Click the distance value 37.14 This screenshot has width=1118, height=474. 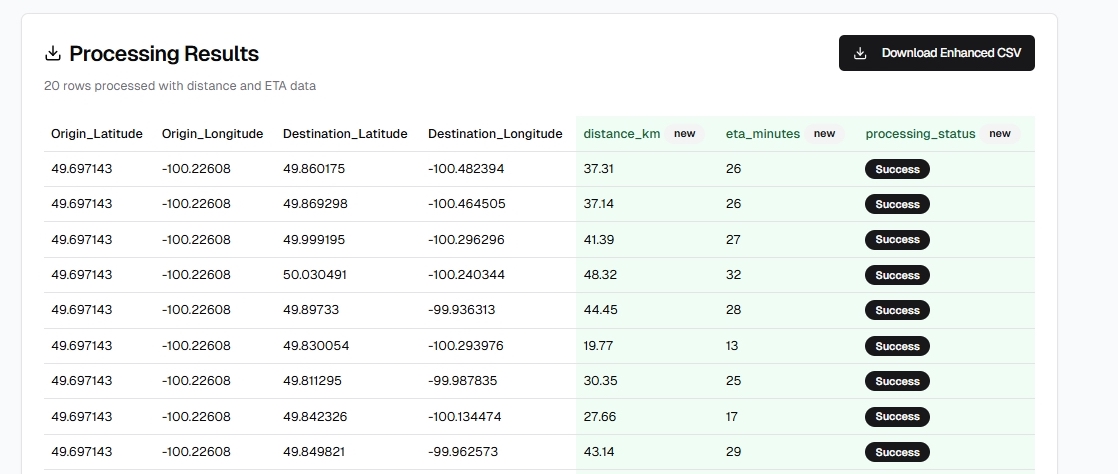[598, 204]
